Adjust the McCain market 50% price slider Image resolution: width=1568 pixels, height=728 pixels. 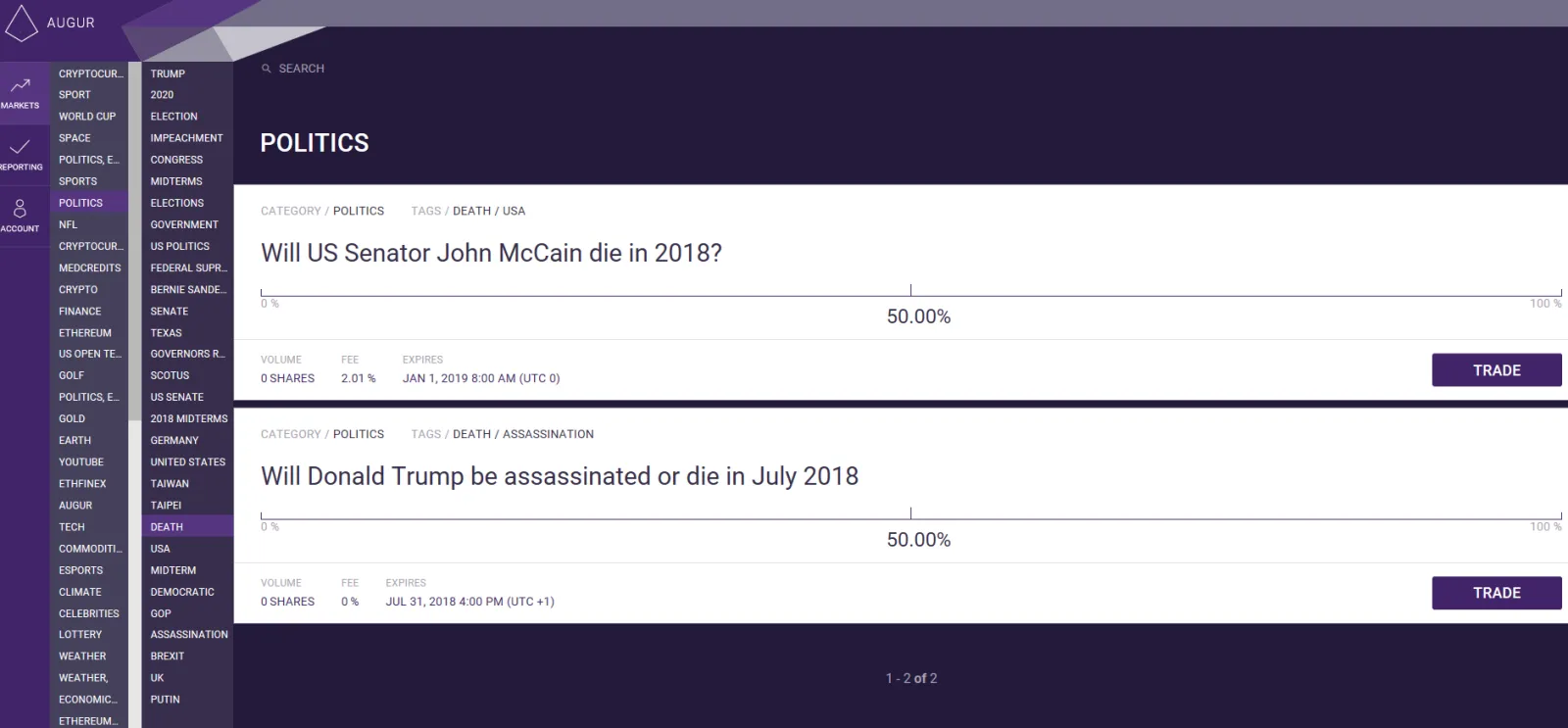[x=909, y=288]
